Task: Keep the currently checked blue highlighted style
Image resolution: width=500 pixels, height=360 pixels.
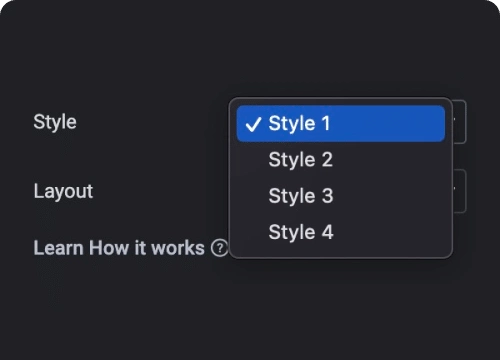Action: [341, 124]
